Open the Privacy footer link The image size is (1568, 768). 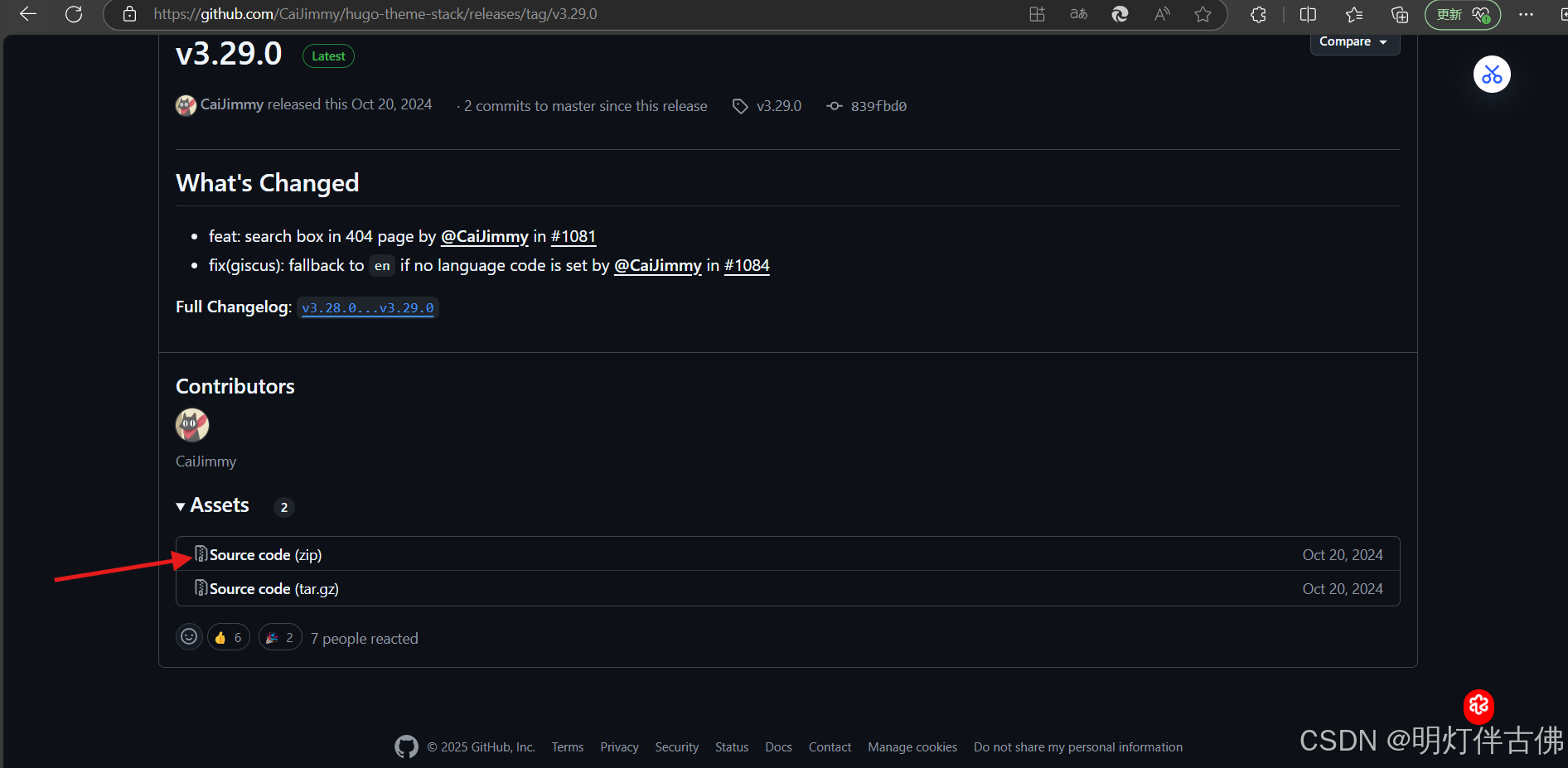click(x=619, y=747)
